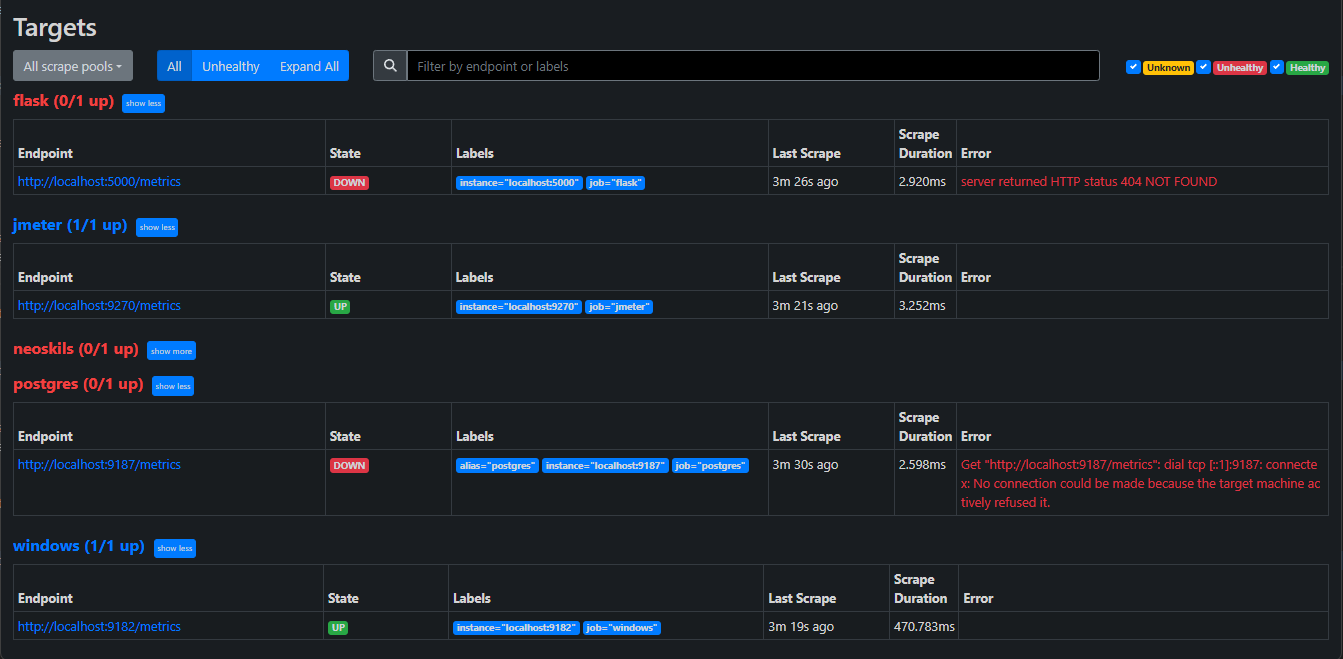The height and width of the screenshot is (659, 1343).
Task: Expand the neoskils pool with show more
Action: coord(171,351)
